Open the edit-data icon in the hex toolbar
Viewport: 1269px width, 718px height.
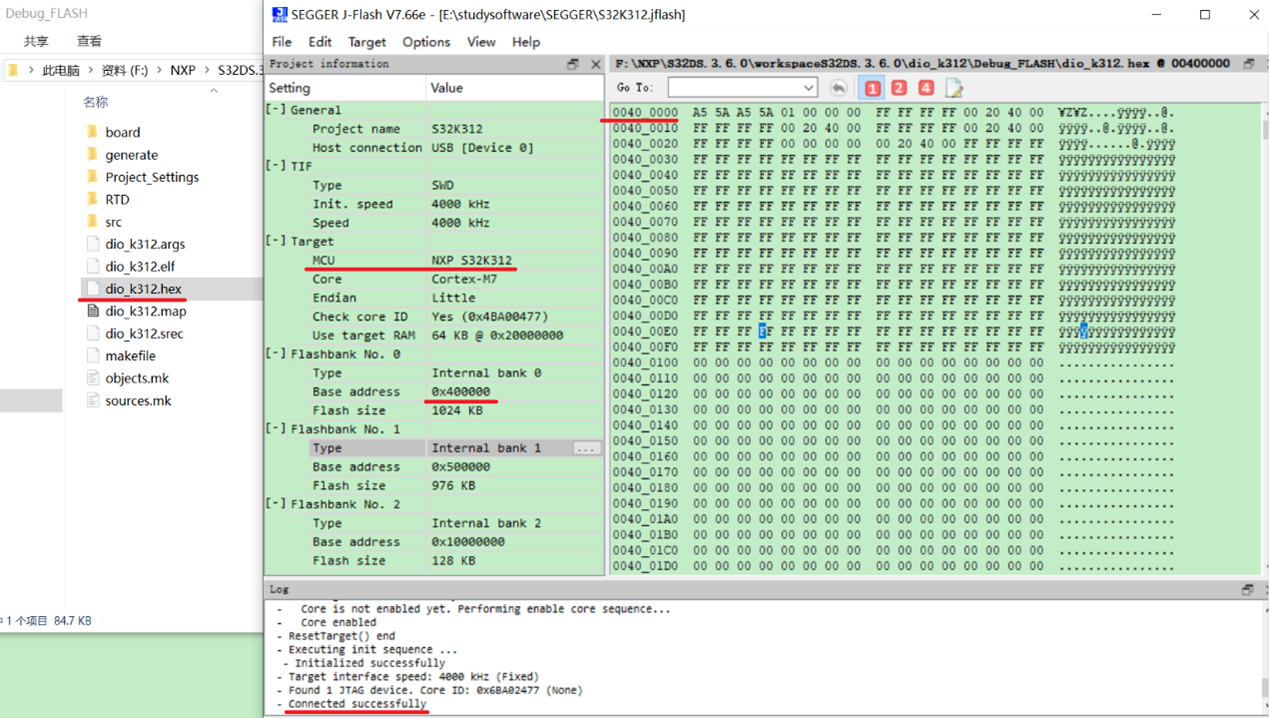point(953,88)
